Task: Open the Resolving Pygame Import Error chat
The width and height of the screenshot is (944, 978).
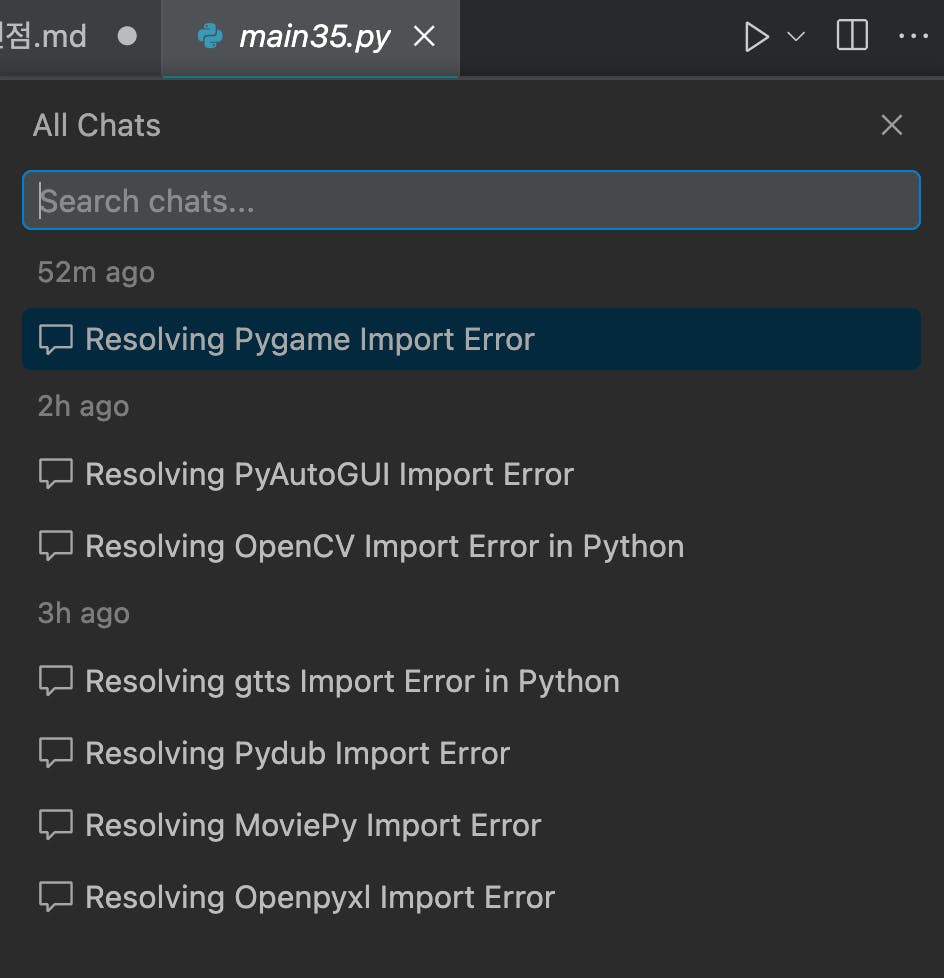Action: (310, 339)
